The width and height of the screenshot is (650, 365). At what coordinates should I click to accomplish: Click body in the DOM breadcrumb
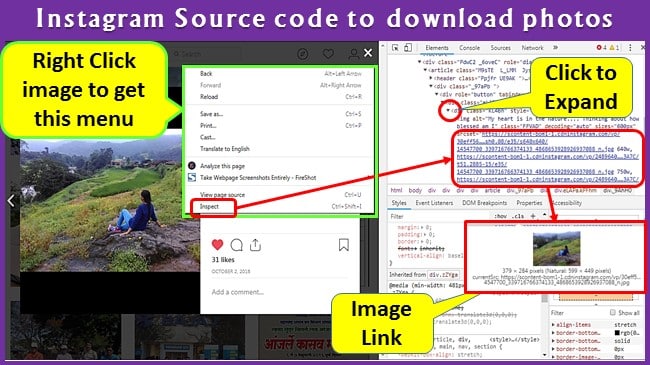click(415, 190)
